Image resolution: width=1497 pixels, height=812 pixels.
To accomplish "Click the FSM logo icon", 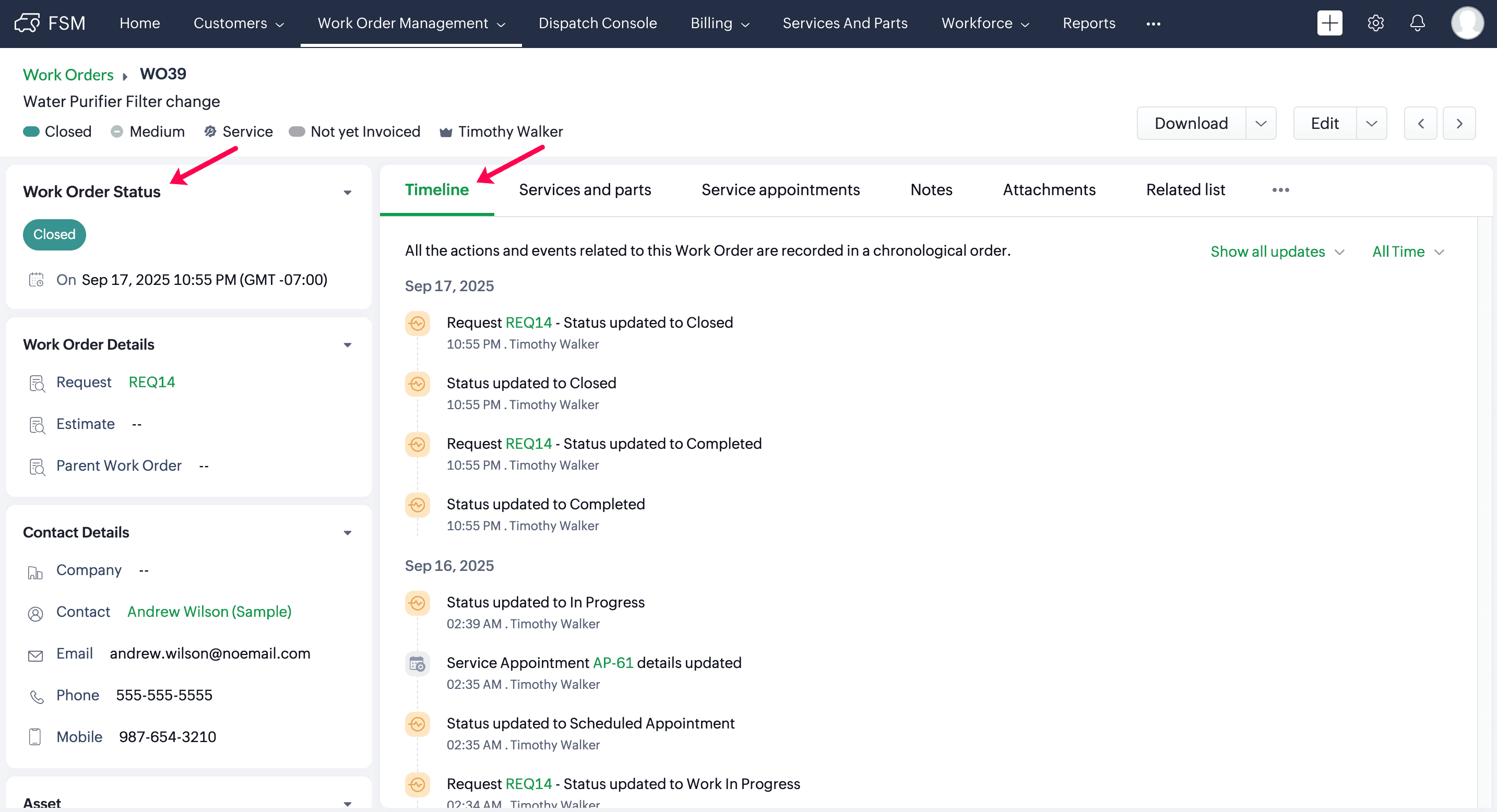I will [27, 23].
